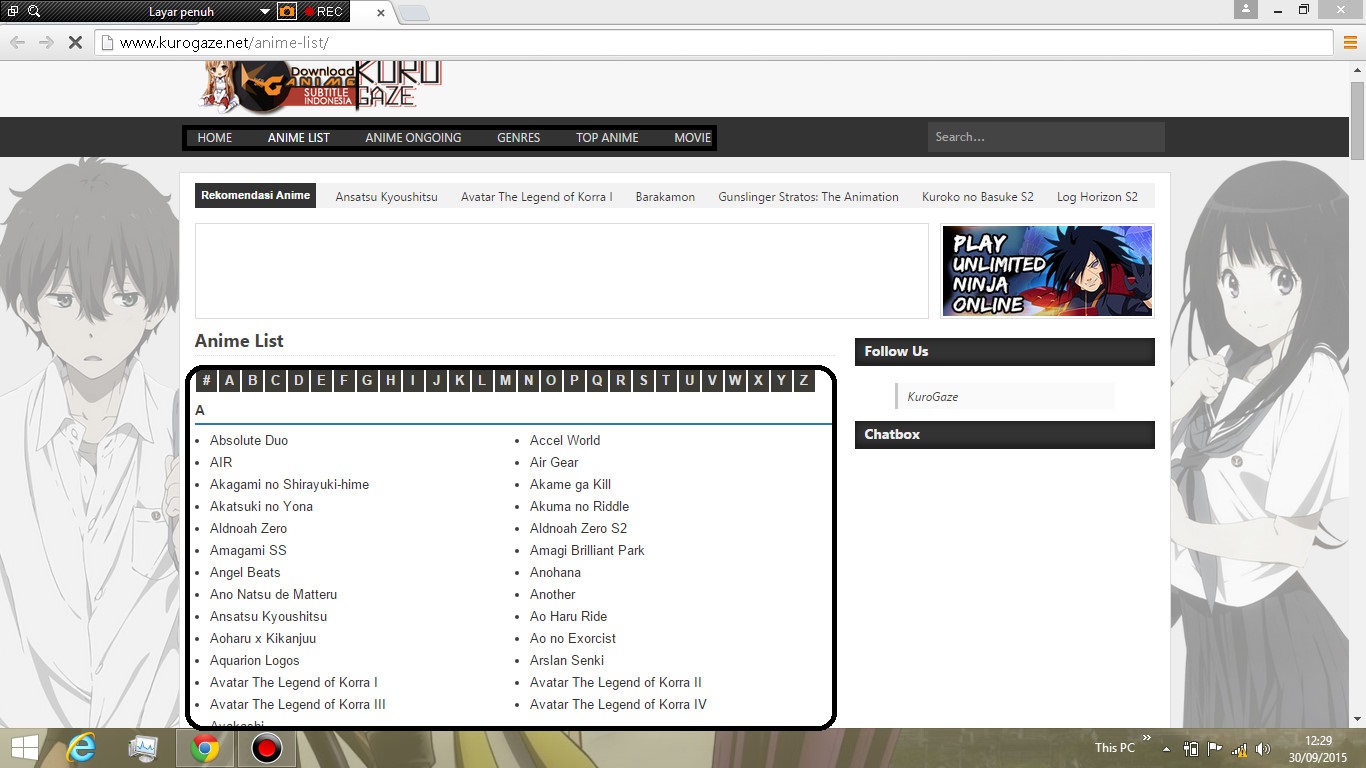Start recording with the REC button
Screen dimensions: 1366x768
(323, 12)
